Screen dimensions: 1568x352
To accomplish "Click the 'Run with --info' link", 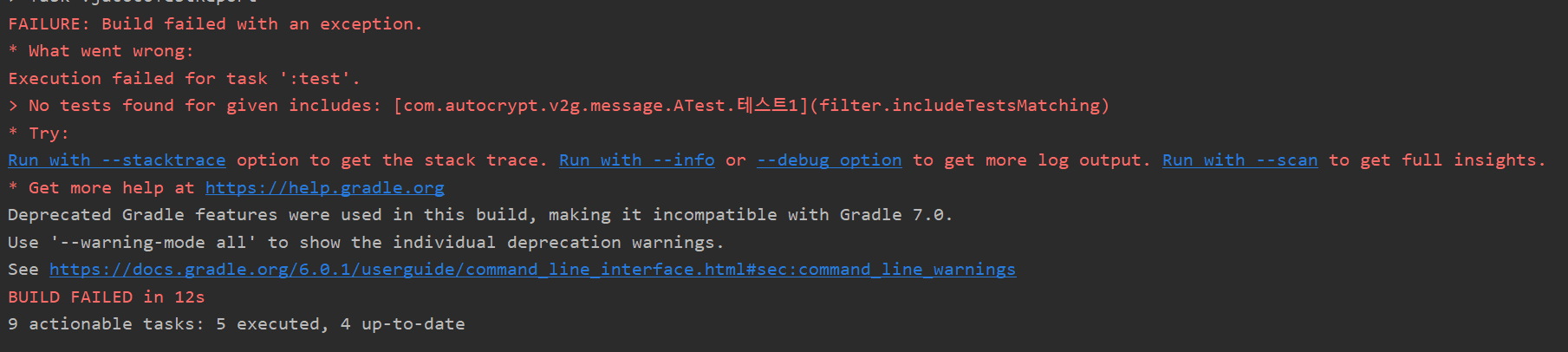I will 636,160.
